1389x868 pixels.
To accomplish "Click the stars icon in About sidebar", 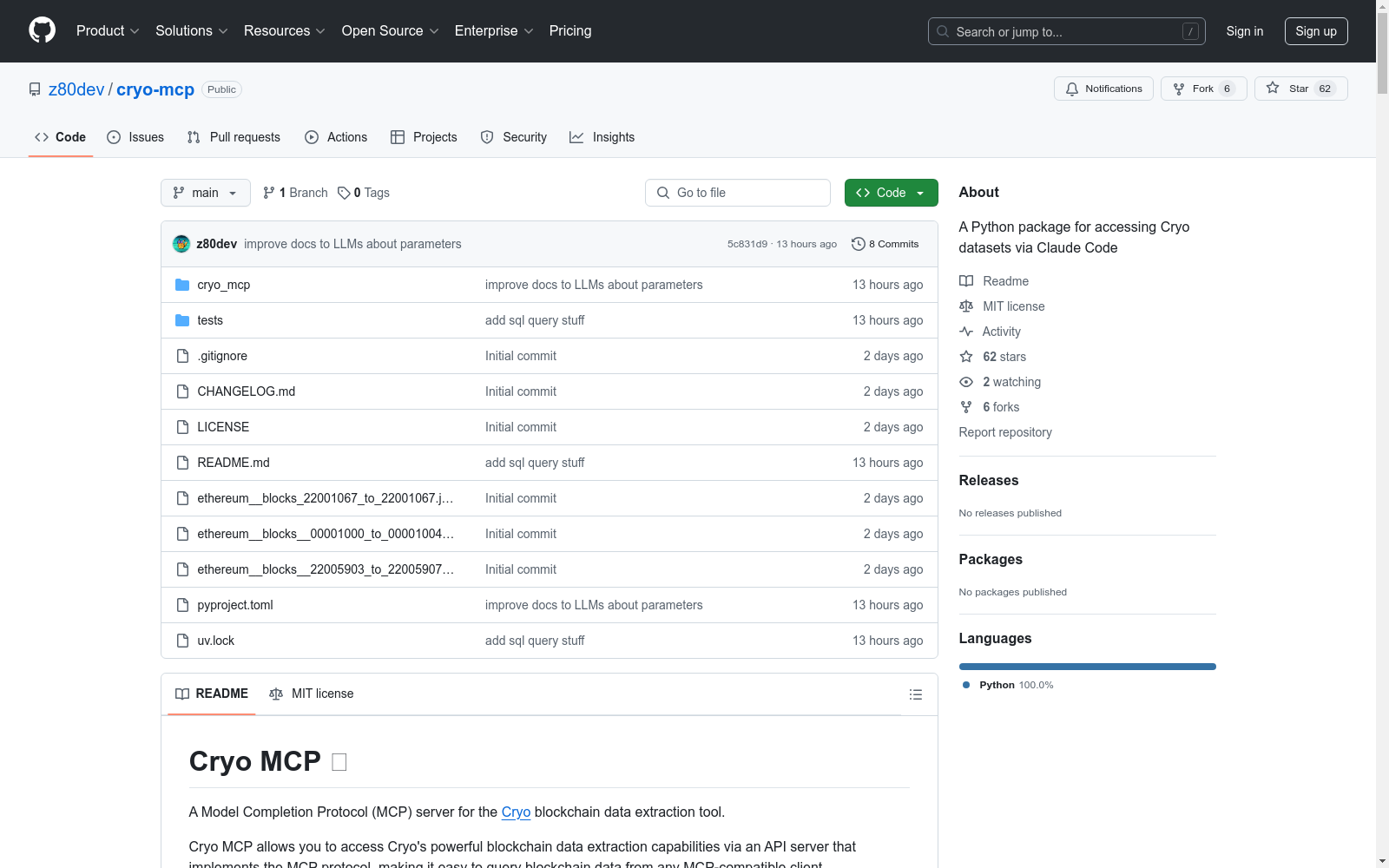I will (966, 357).
